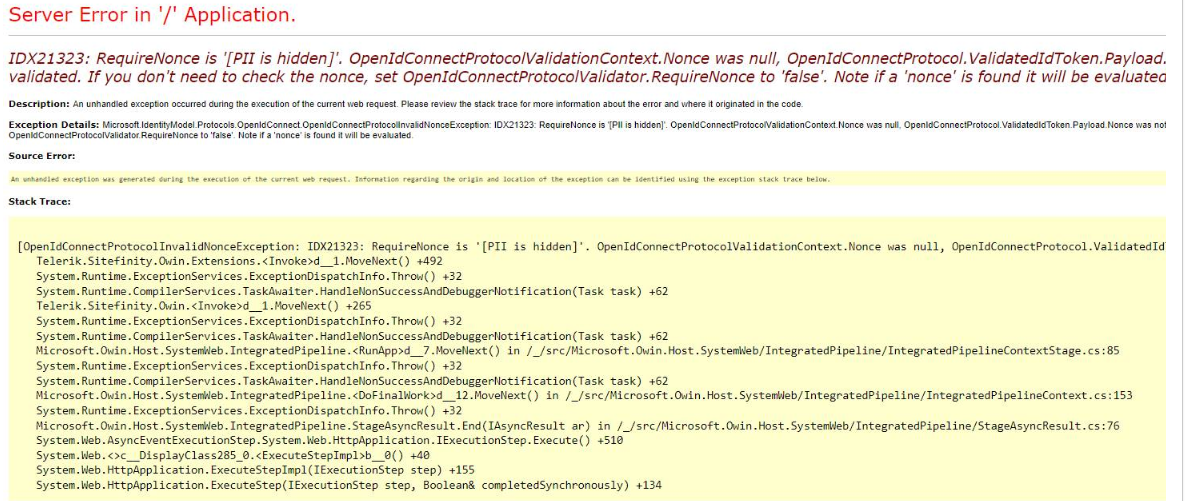Screen dimensions: 1185x501
Task: Click the "Server Error in '/' Application." heading
Action: point(152,15)
